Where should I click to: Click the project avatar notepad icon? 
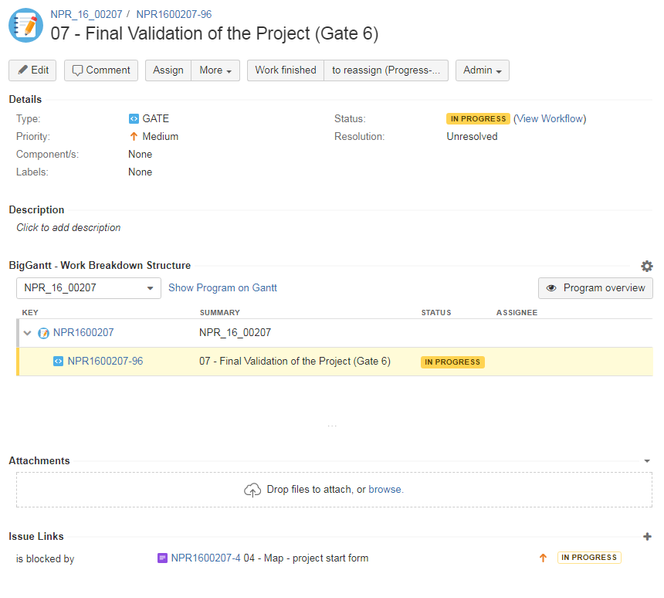26,25
